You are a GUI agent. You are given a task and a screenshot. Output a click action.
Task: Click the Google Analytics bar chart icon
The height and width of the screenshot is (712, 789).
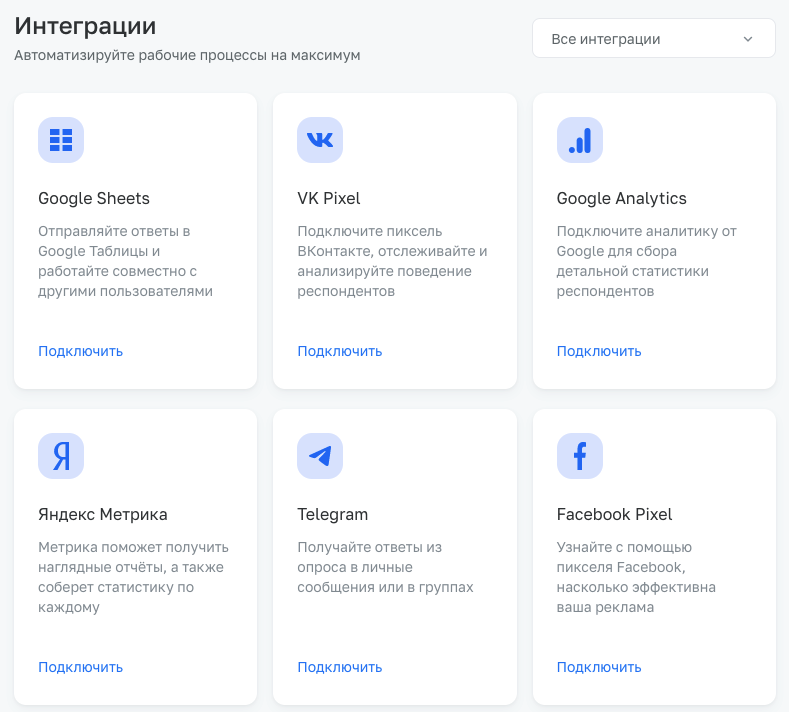[x=579, y=140]
